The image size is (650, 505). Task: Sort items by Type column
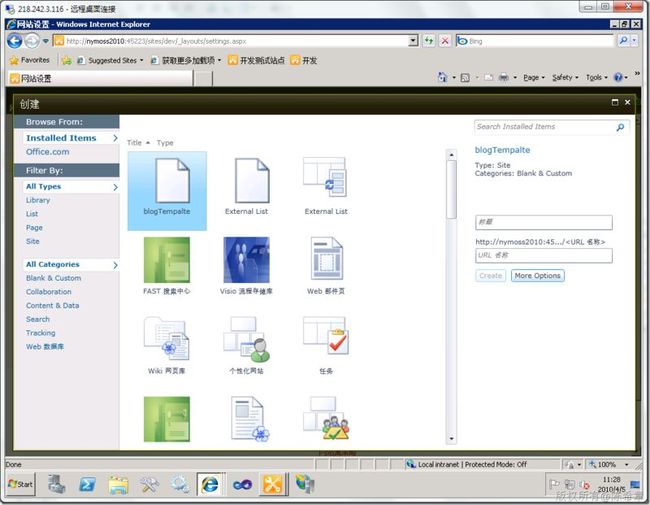165,143
